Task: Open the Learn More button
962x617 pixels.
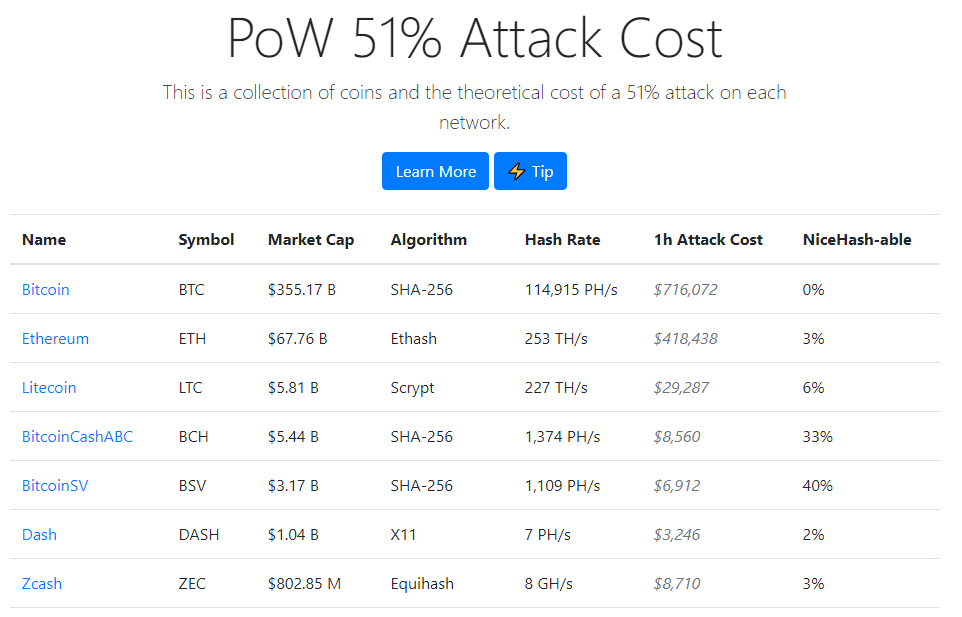Action: (x=435, y=171)
